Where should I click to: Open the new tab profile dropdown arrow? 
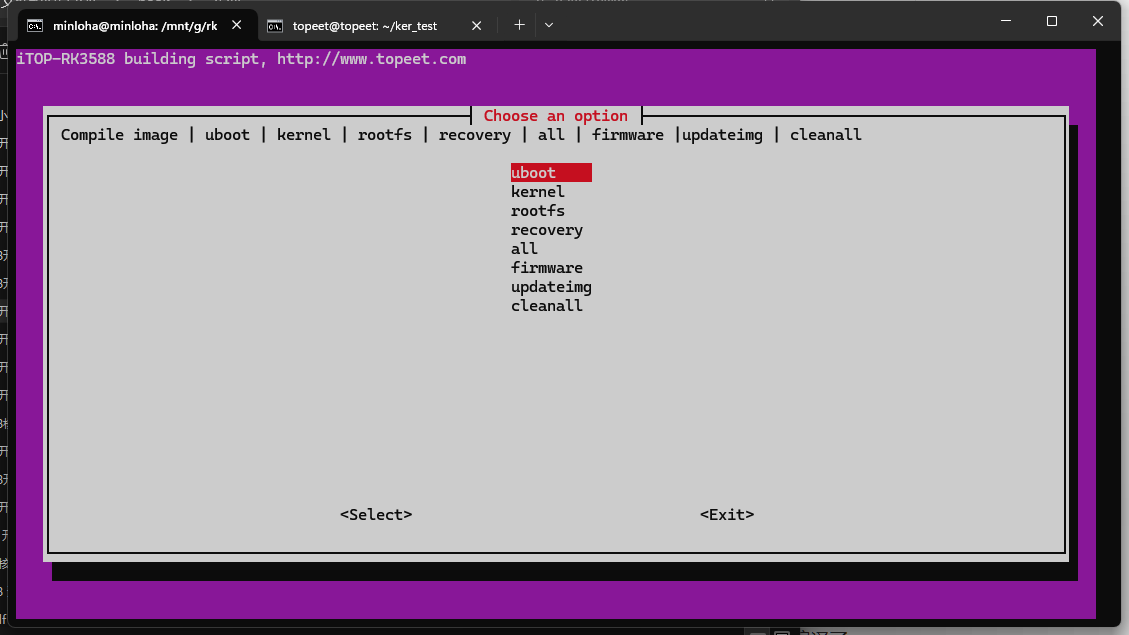pos(549,25)
